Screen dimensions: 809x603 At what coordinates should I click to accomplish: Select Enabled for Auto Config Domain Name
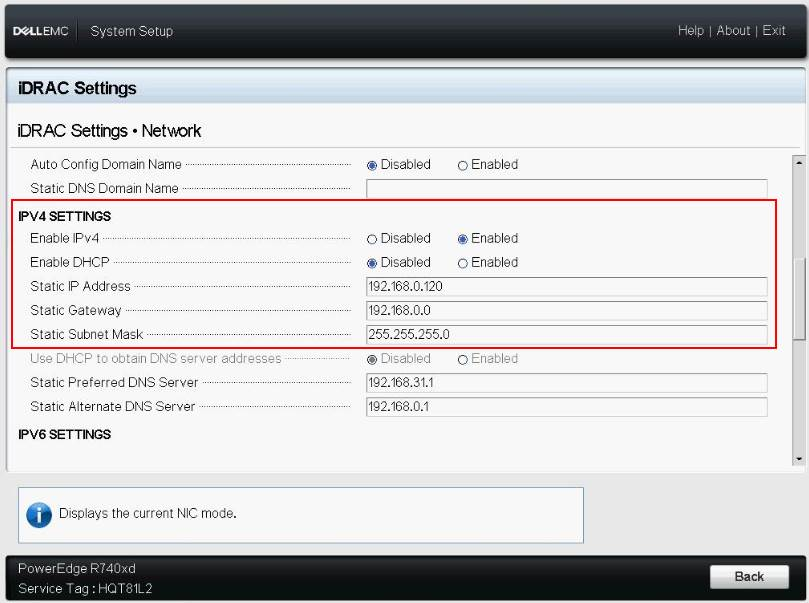(463, 165)
